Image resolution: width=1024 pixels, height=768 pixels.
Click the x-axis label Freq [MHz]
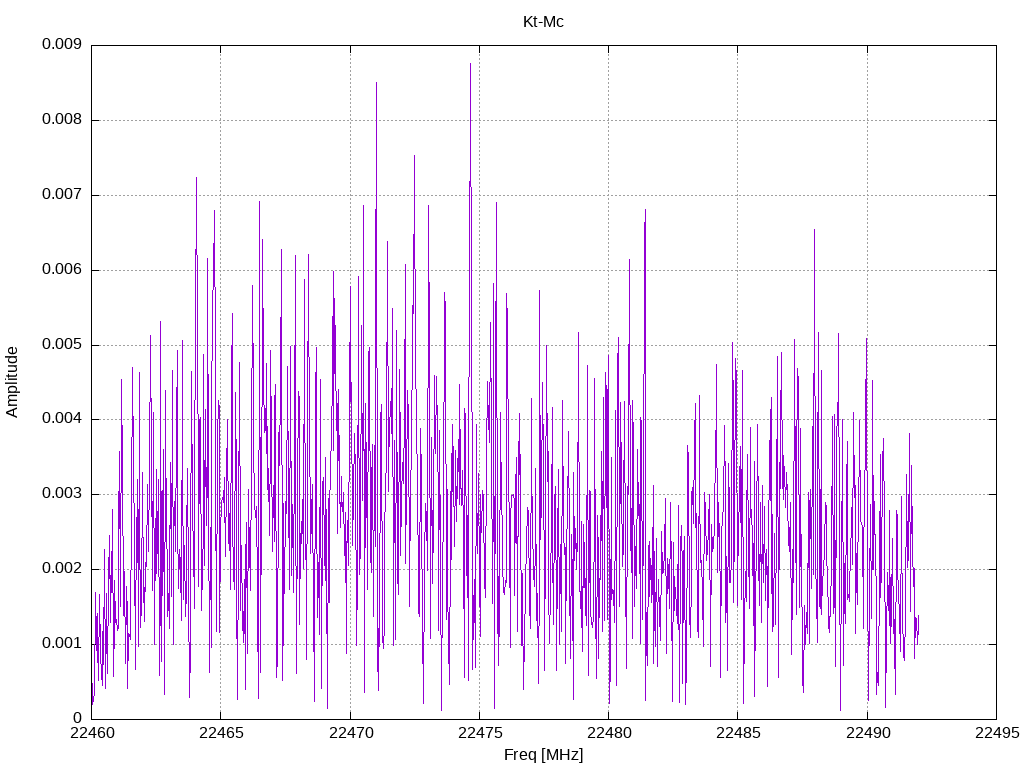[x=543, y=755]
